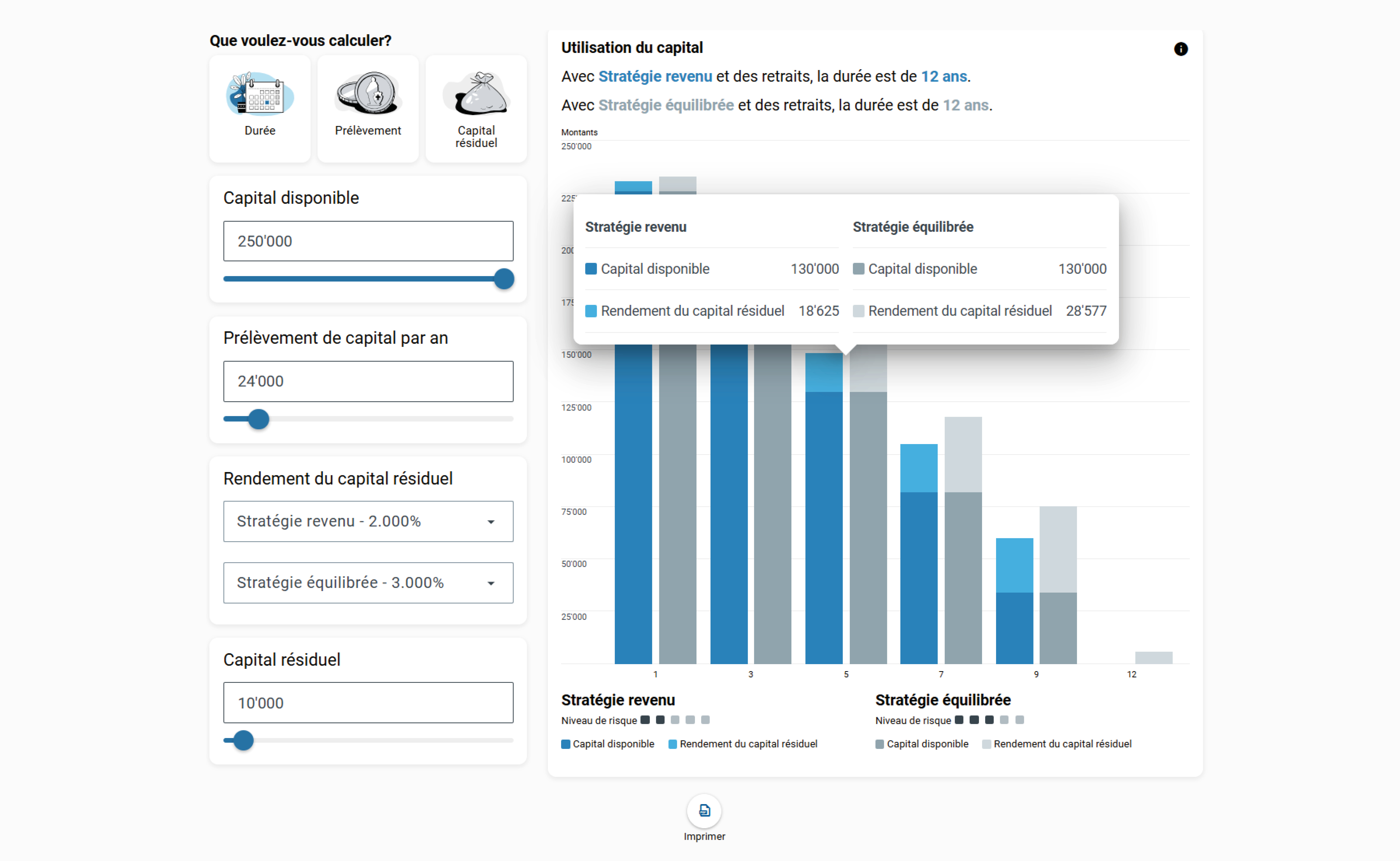Toggle Stratégie équilibrée Capital disponible legend swatch
1400x861 pixels.
pyautogui.click(x=879, y=744)
